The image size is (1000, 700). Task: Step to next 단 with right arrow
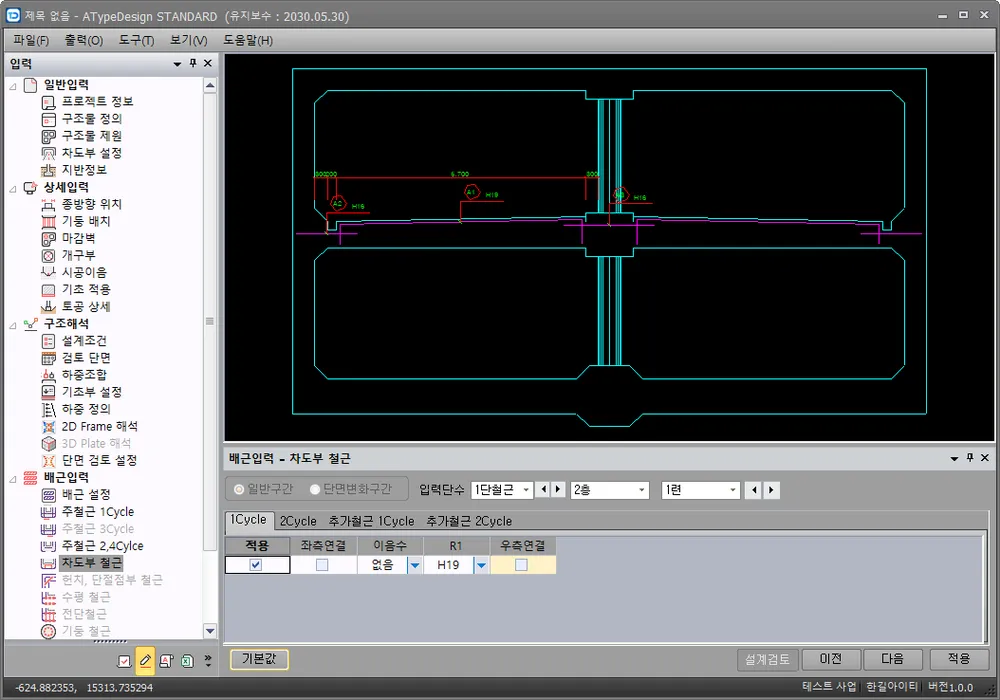558,490
